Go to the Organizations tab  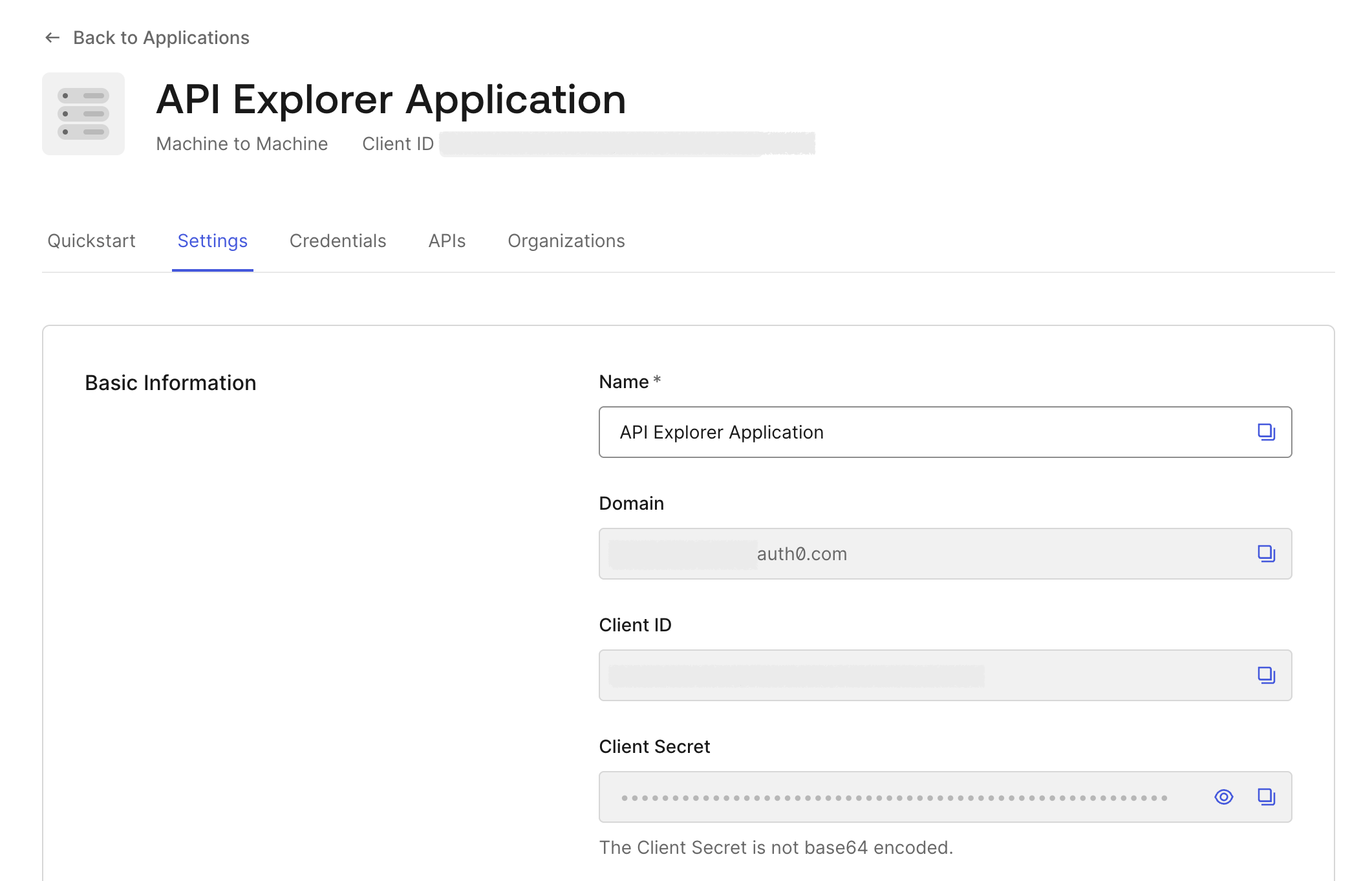[x=566, y=241]
